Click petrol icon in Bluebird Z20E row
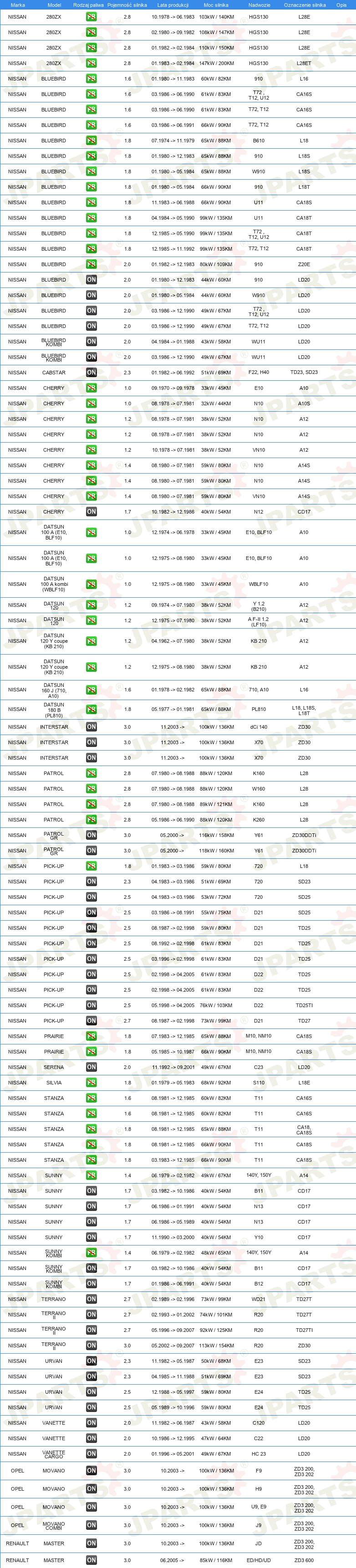The image size is (356, 1568). pos(91,264)
